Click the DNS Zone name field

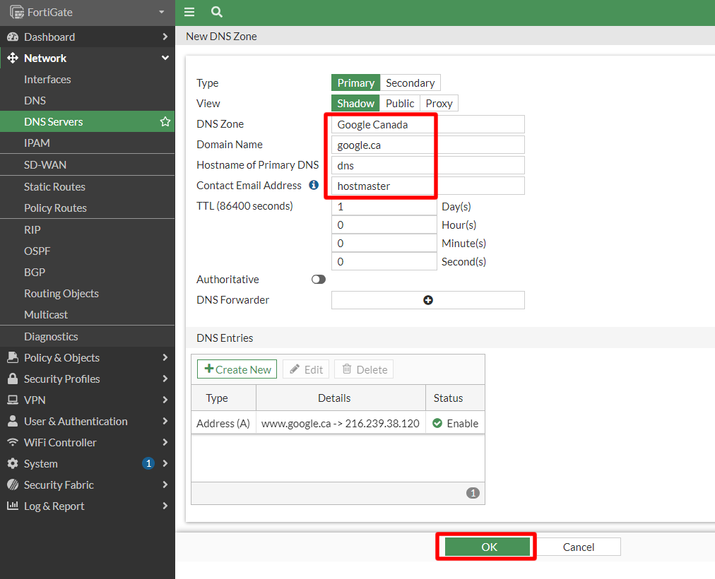[x=428, y=124]
